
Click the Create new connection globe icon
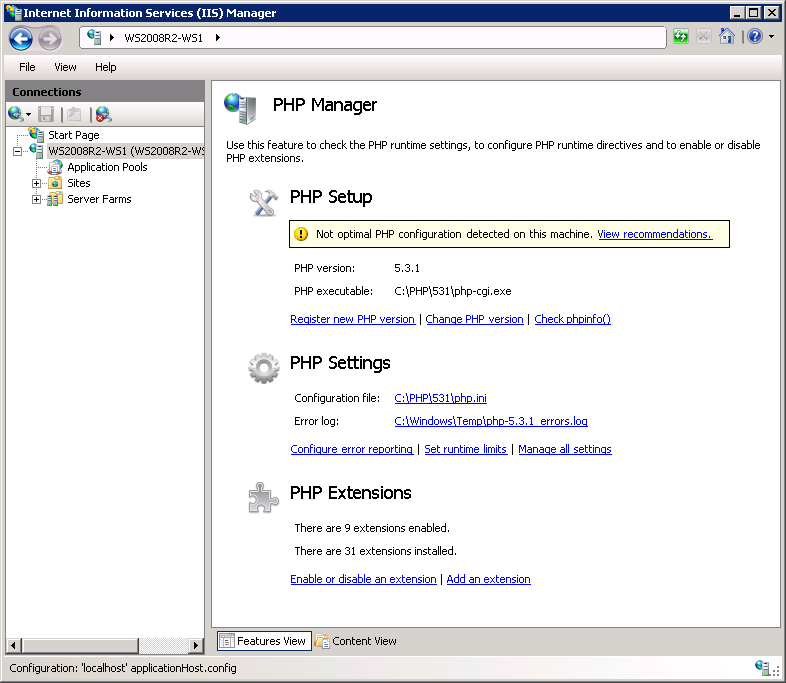coord(17,114)
